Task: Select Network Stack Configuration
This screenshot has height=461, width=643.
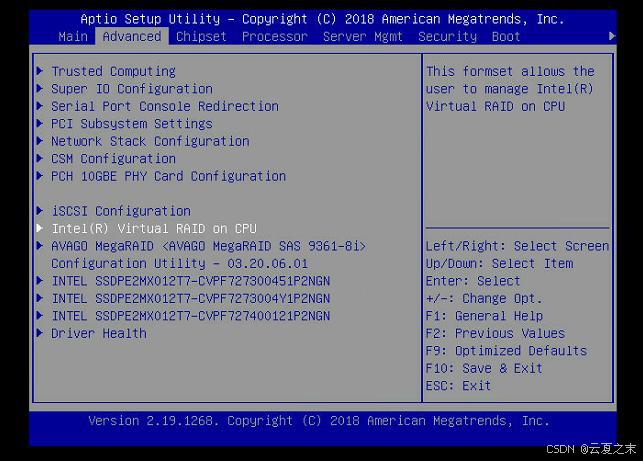Action: point(150,141)
